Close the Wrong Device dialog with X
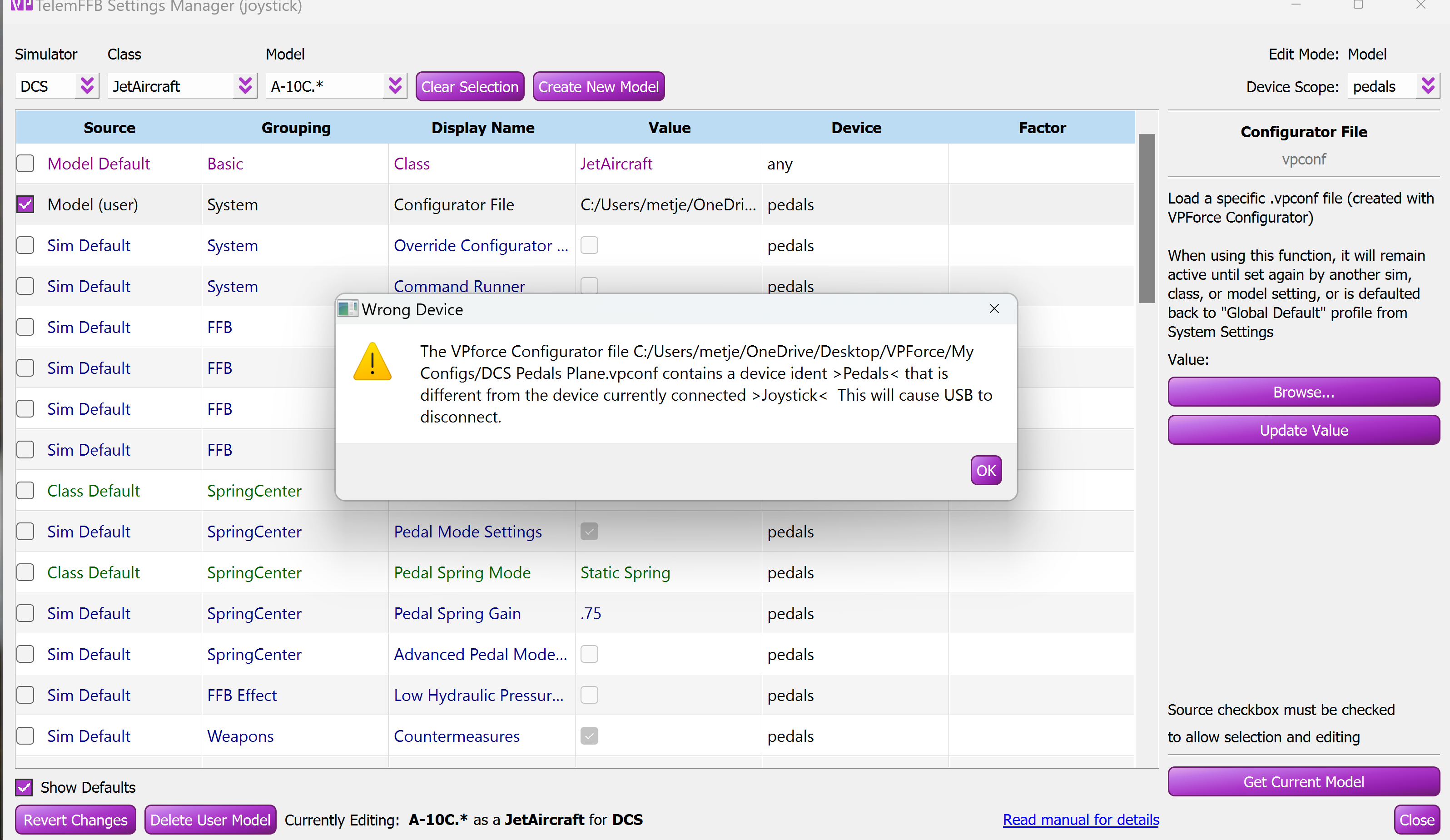 [x=994, y=309]
